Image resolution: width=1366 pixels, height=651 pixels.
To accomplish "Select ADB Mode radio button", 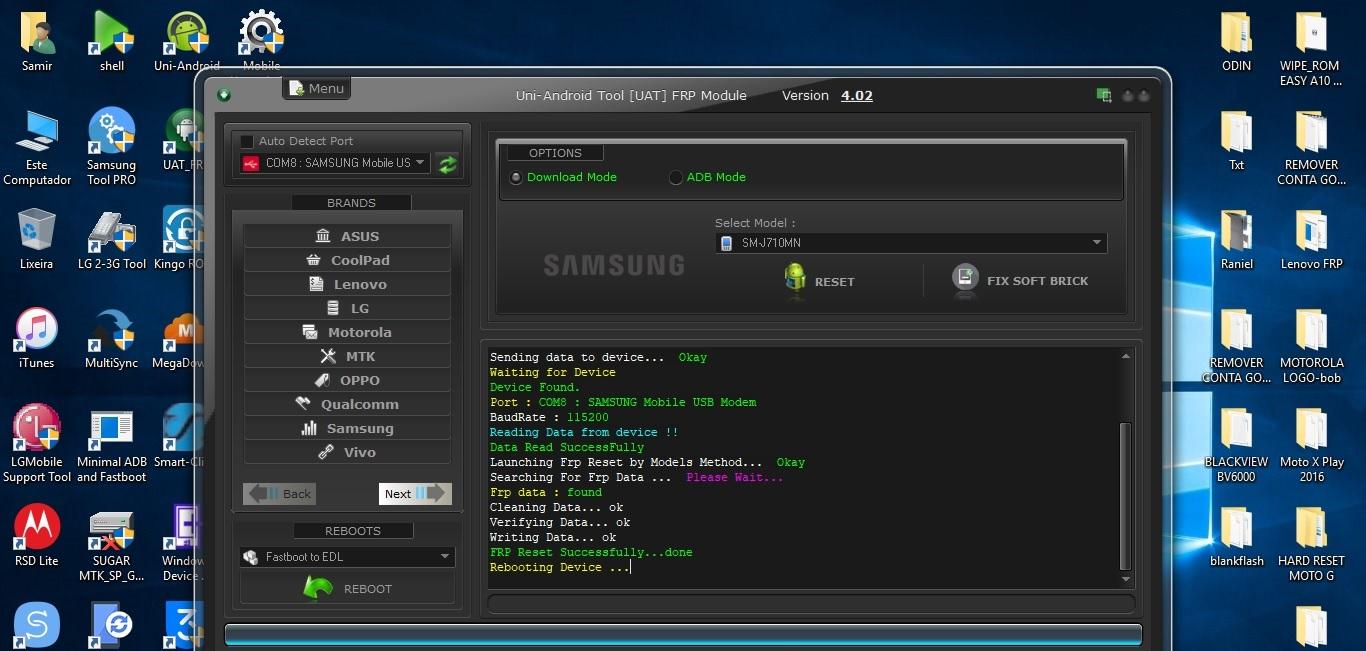I will (676, 178).
